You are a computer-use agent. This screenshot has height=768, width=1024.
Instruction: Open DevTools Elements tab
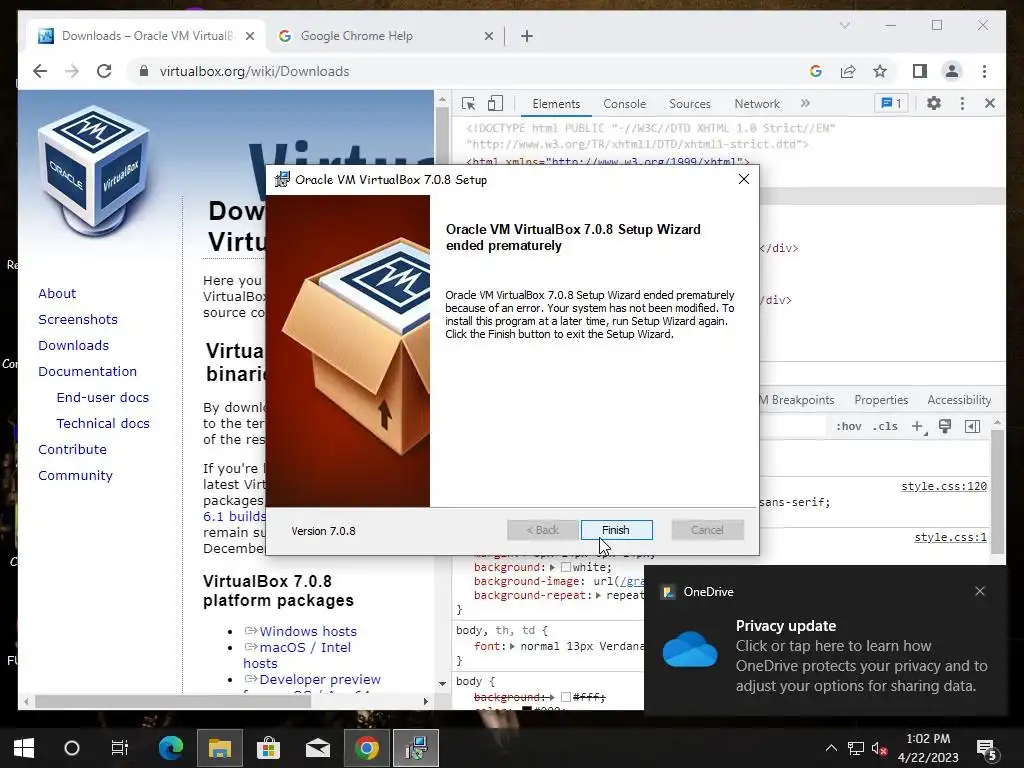556,104
